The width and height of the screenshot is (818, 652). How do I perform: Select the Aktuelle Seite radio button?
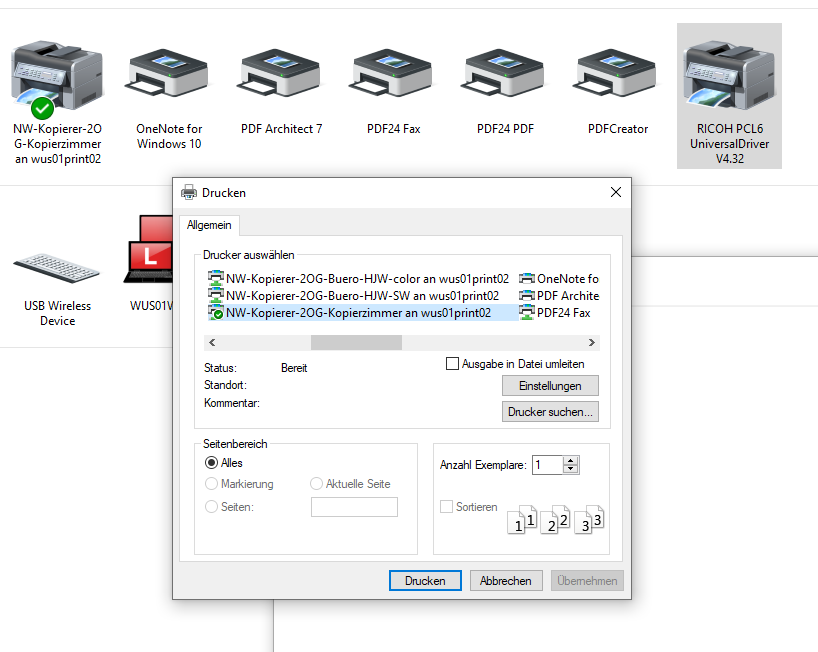point(316,484)
